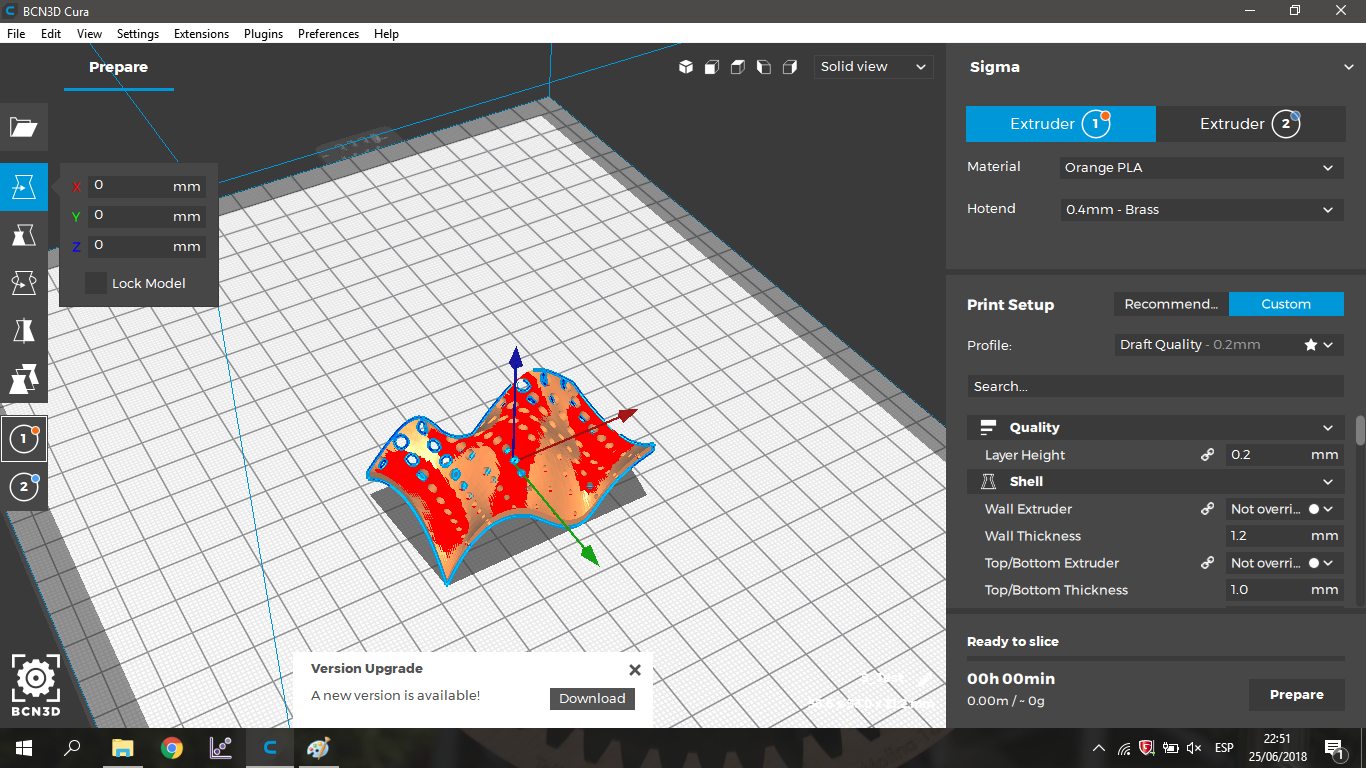
Task: Open file with the folder icon
Action: click(24, 127)
